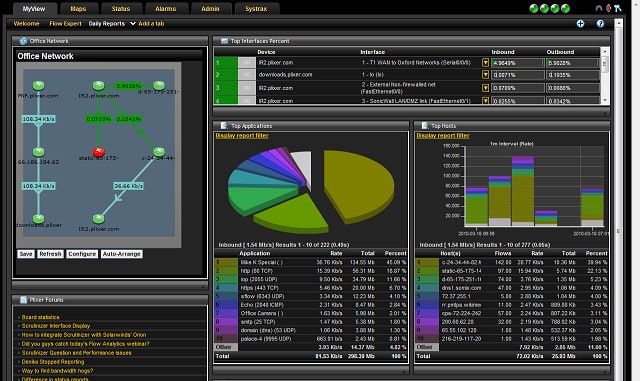Viewport: 640px width, 381px height.
Task: Click the Refresh button under the map
Action: coord(50,254)
